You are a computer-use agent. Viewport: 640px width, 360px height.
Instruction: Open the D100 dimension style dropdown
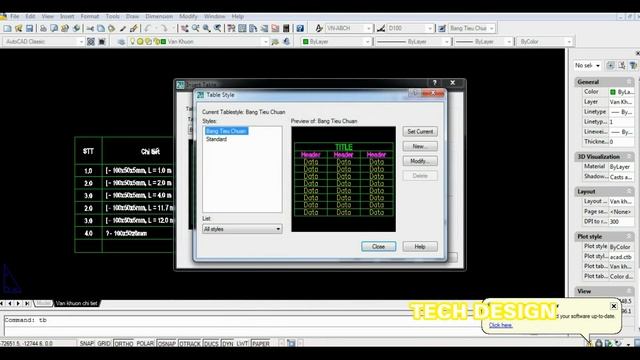(x=430, y=28)
